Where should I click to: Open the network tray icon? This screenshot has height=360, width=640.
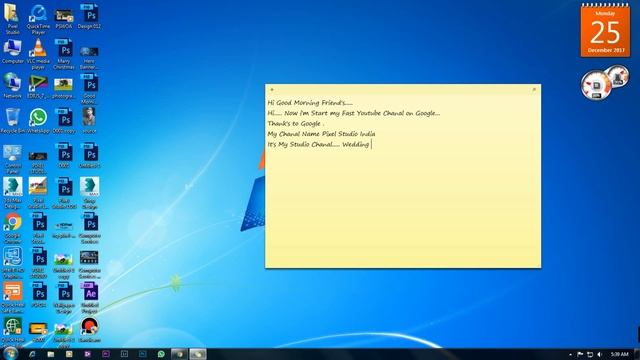590,354
